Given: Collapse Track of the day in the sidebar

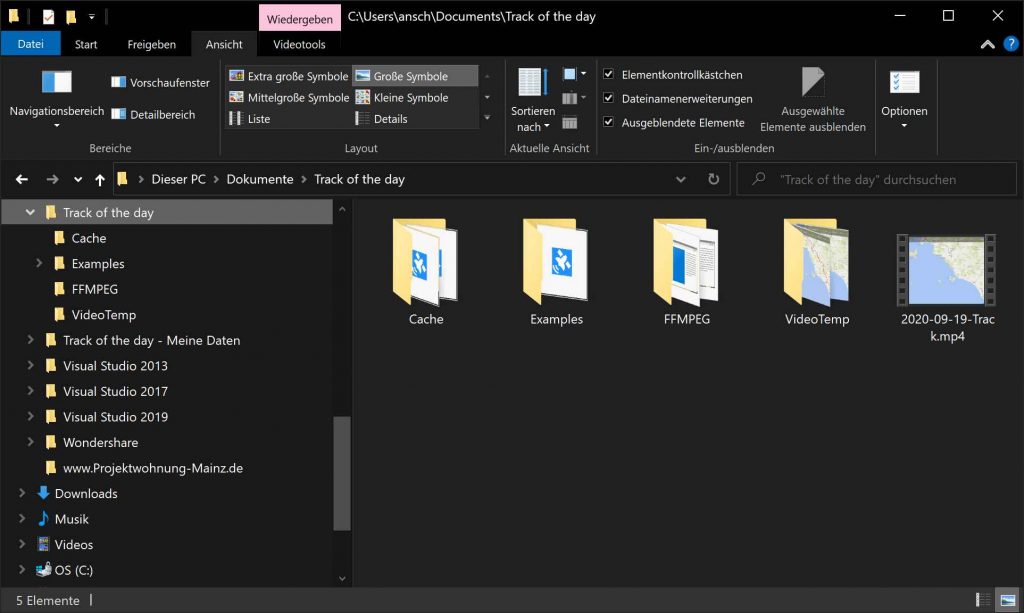Looking at the screenshot, I should point(28,212).
